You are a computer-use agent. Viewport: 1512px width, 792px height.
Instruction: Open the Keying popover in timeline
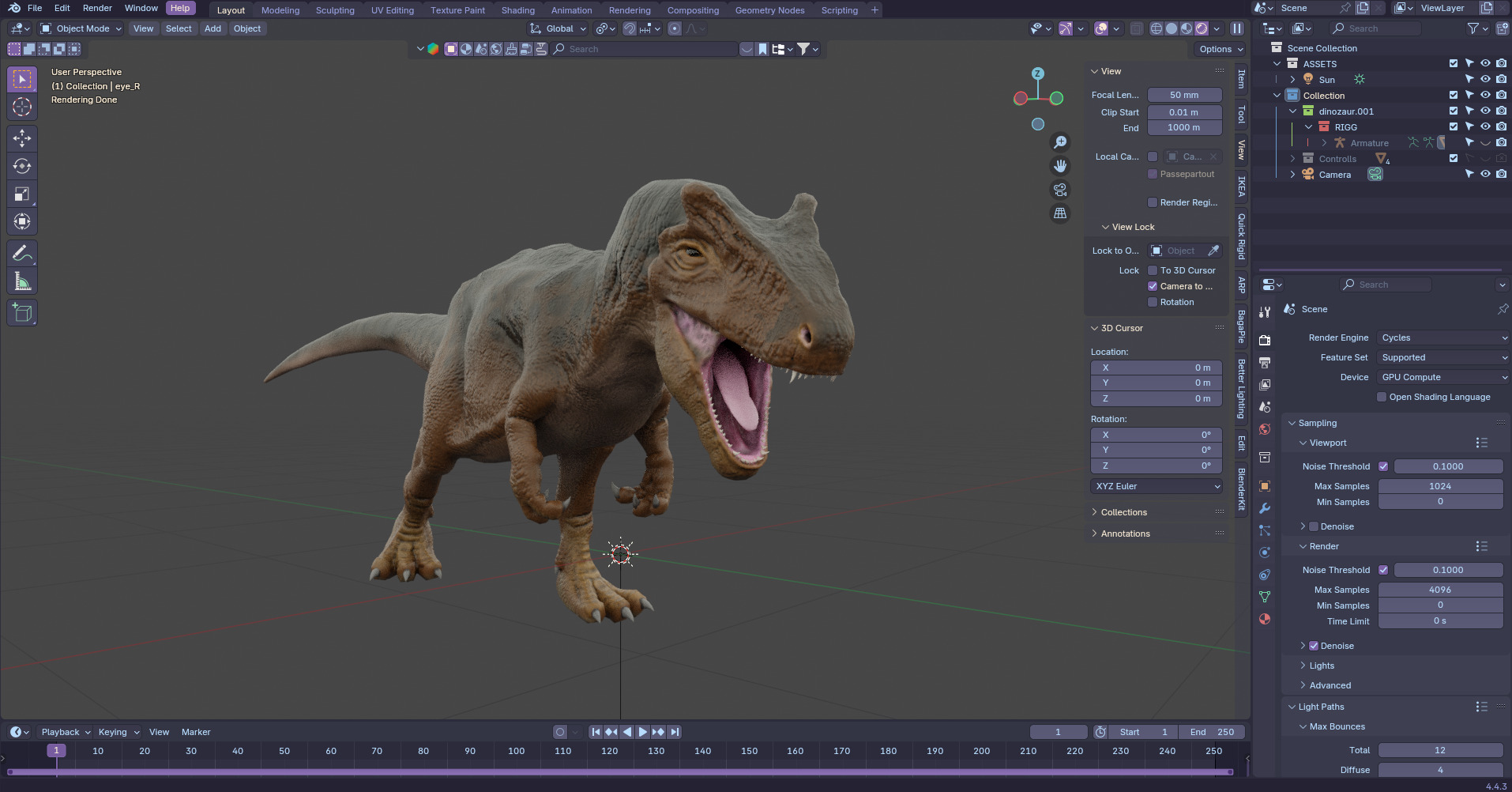click(x=118, y=732)
